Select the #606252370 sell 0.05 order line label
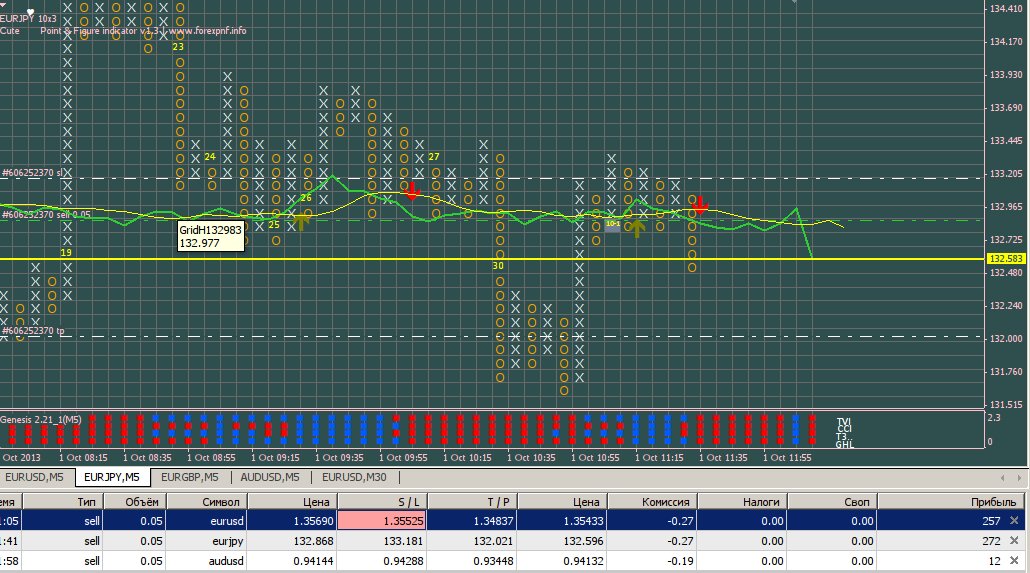Screen dimensions: 1030x573 click(x=46, y=214)
